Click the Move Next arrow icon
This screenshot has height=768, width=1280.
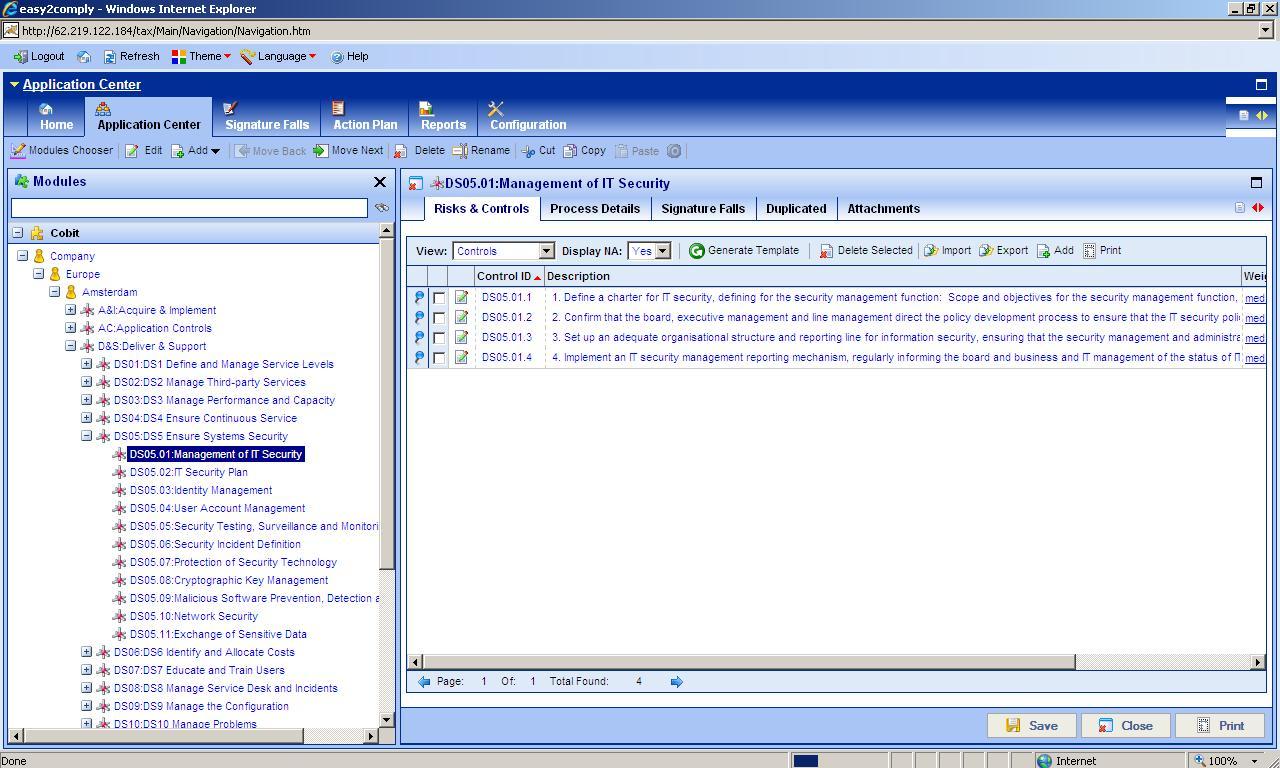tap(320, 151)
